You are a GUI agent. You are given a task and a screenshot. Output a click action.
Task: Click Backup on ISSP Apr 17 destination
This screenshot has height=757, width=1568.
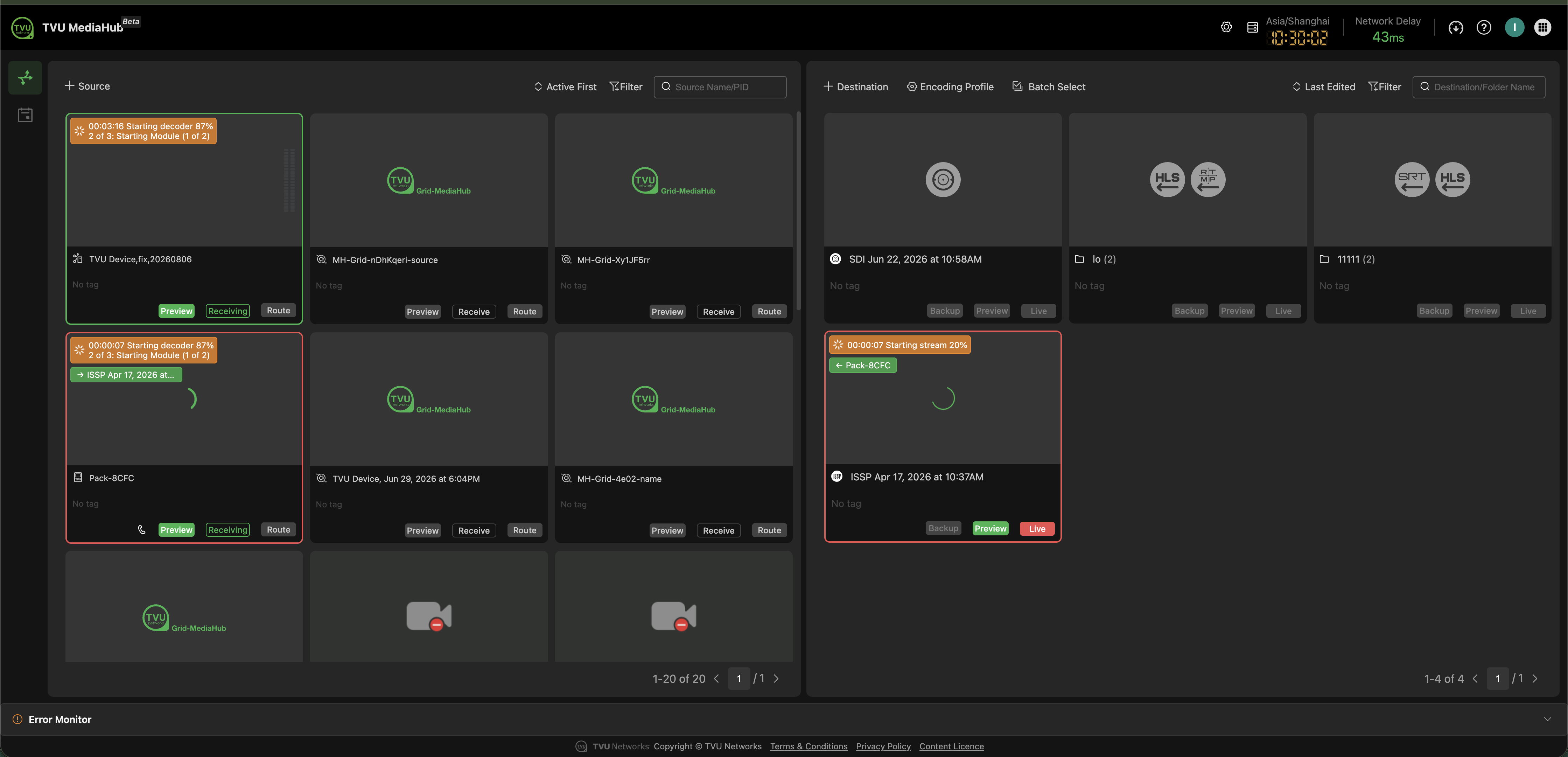[x=944, y=528]
